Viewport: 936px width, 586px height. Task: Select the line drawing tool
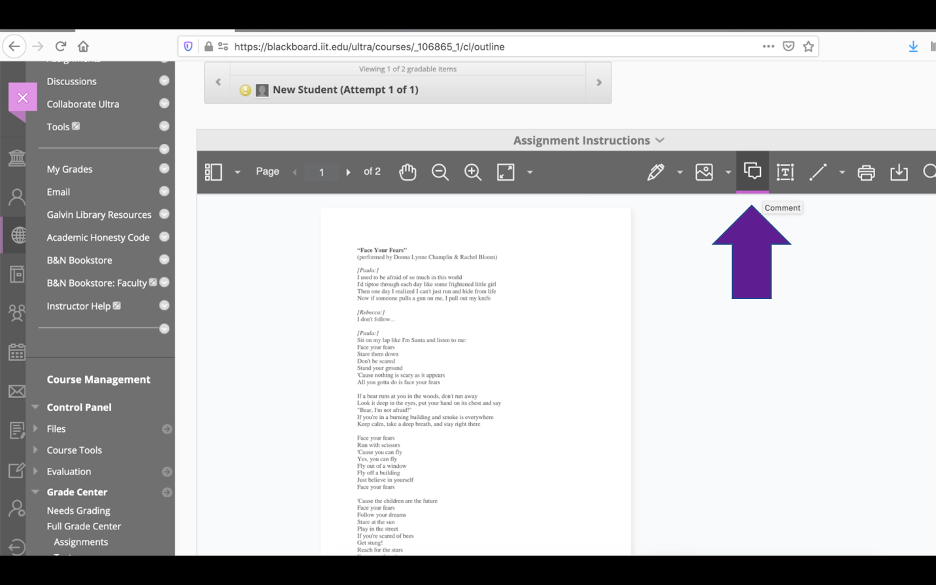[818, 172]
